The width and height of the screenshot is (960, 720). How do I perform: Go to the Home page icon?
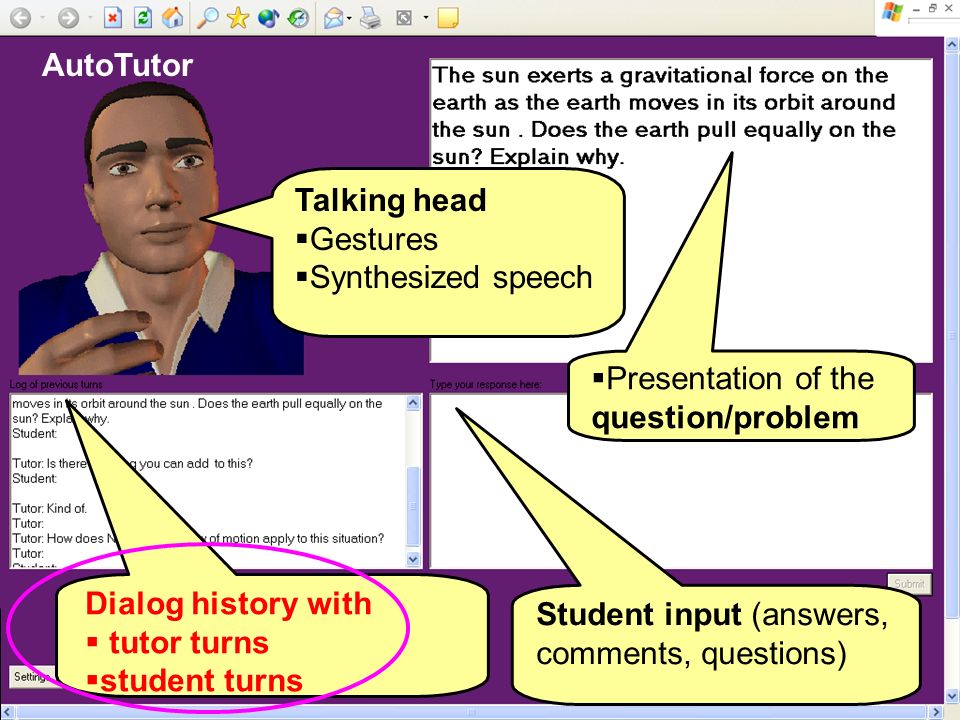173,18
